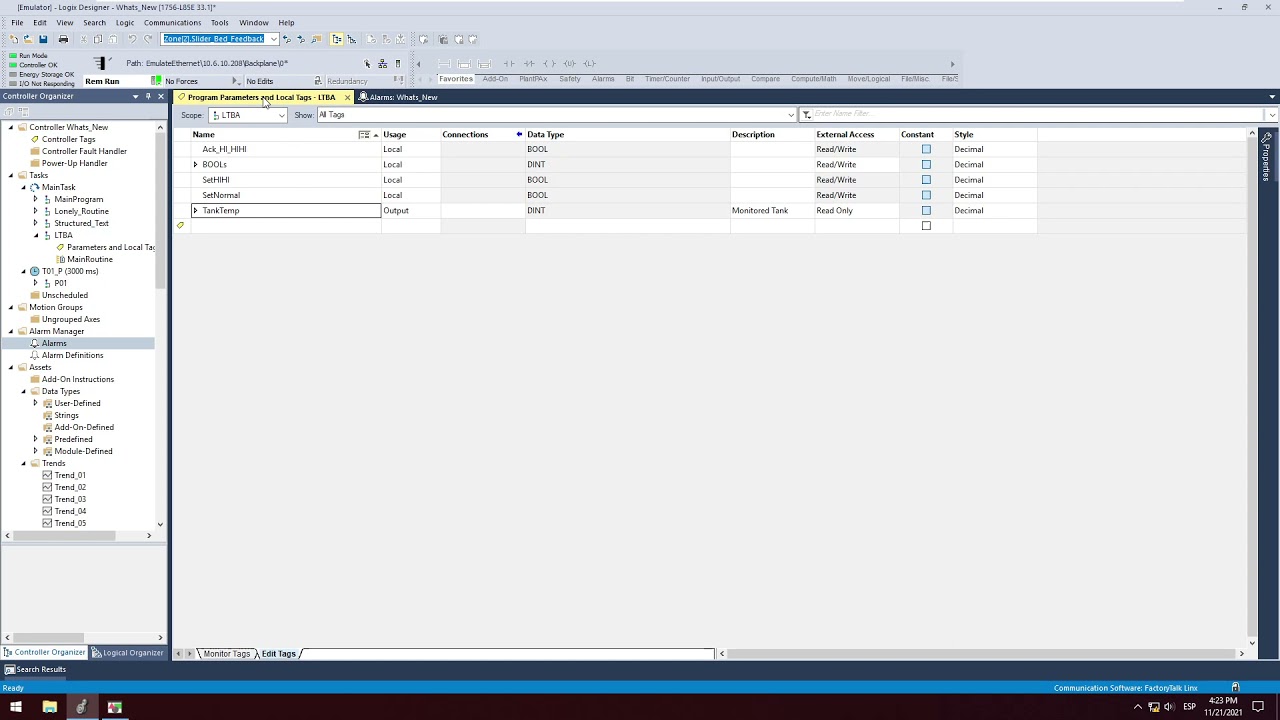Close the Program Parameters and Local Tags tab
This screenshot has height=720, width=1280.
(347, 97)
